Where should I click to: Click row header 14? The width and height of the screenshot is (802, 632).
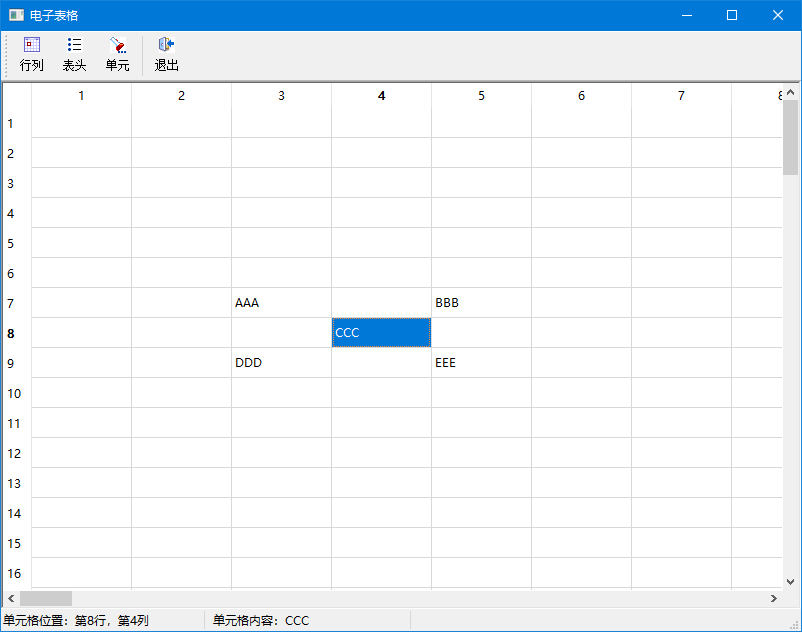[17, 513]
